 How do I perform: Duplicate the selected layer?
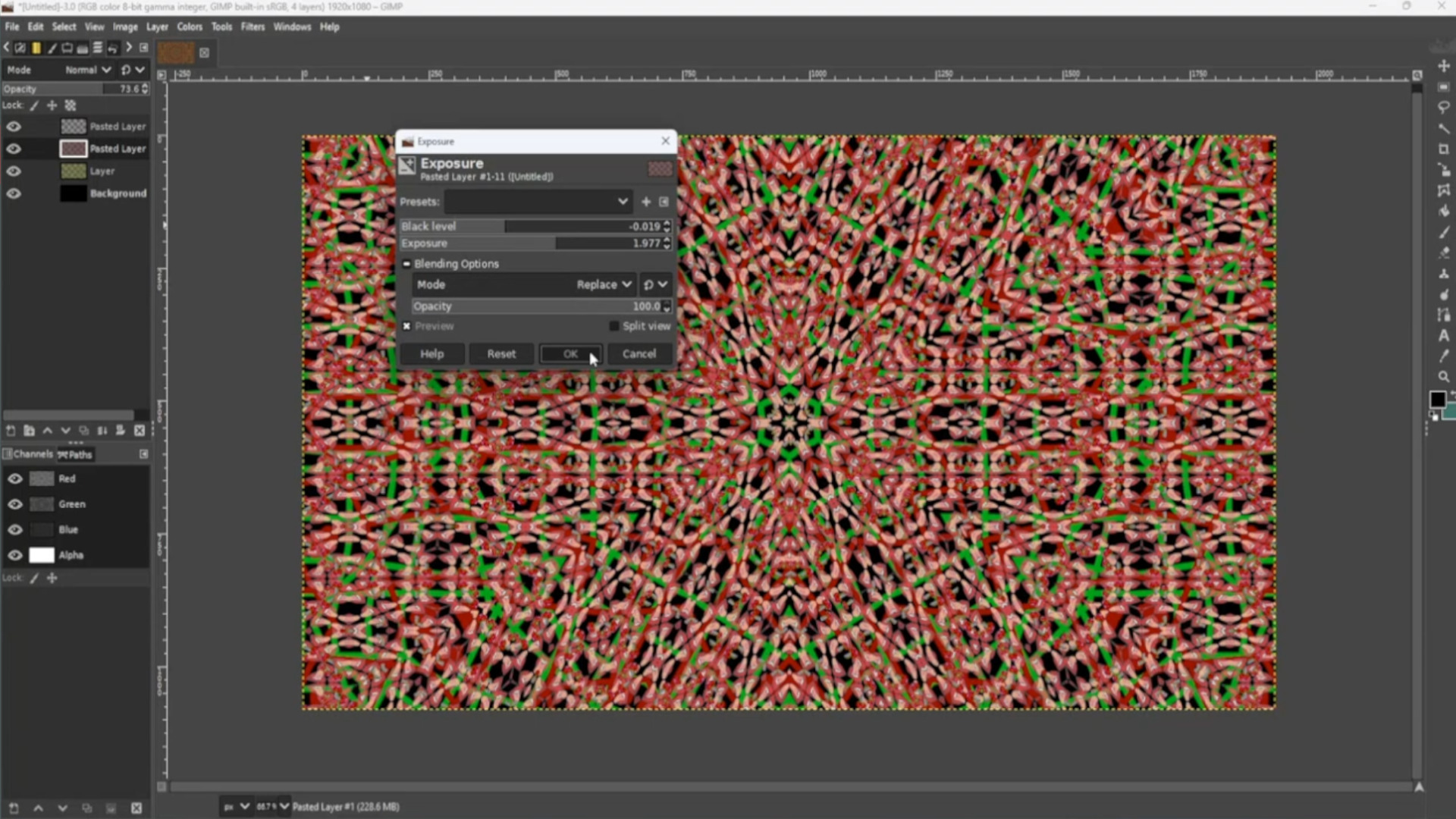coord(83,431)
